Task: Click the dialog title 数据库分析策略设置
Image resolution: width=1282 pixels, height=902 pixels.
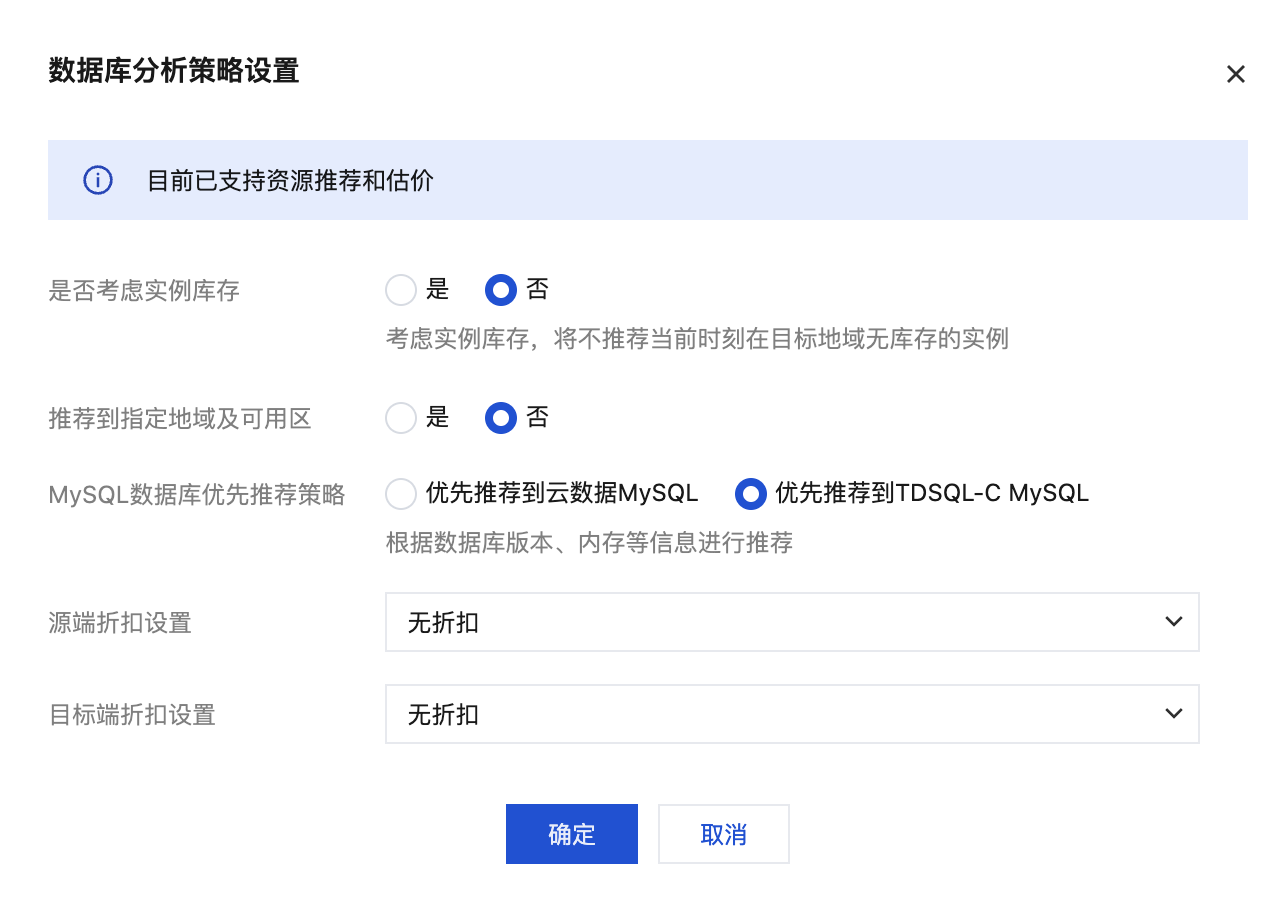Action: point(174,72)
